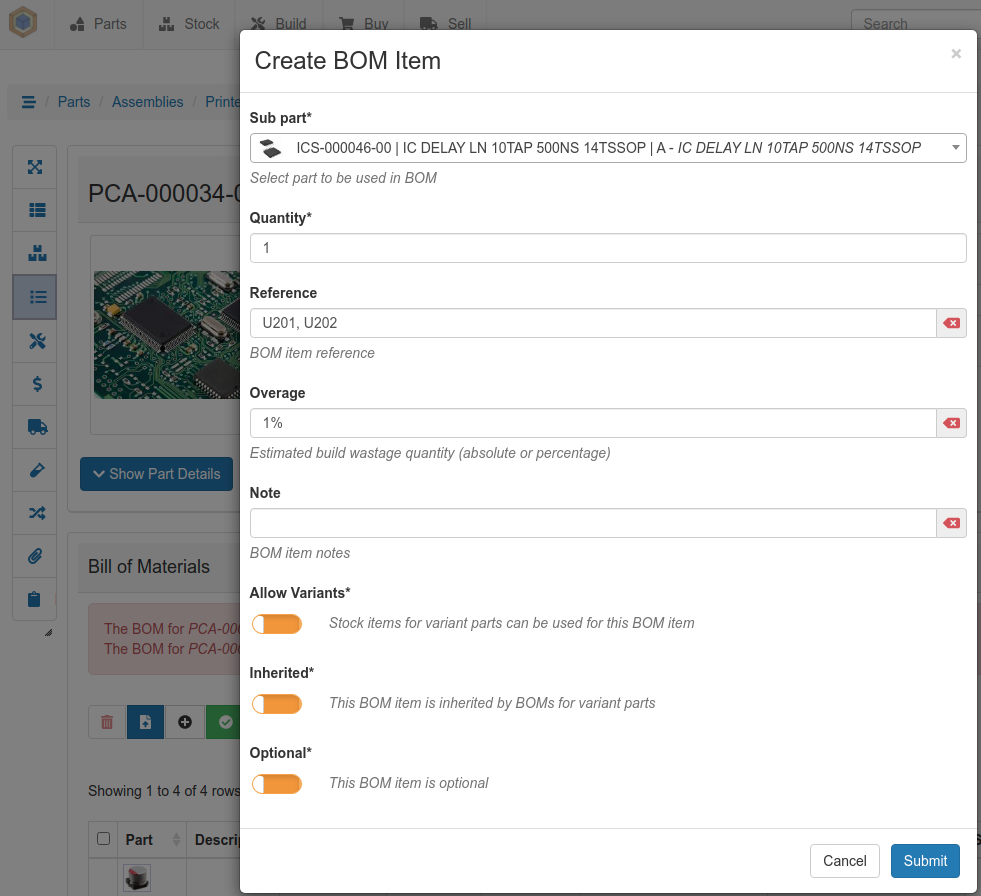Image resolution: width=981 pixels, height=896 pixels.
Task: Toggle the Optional switch
Action: (277, 784)
